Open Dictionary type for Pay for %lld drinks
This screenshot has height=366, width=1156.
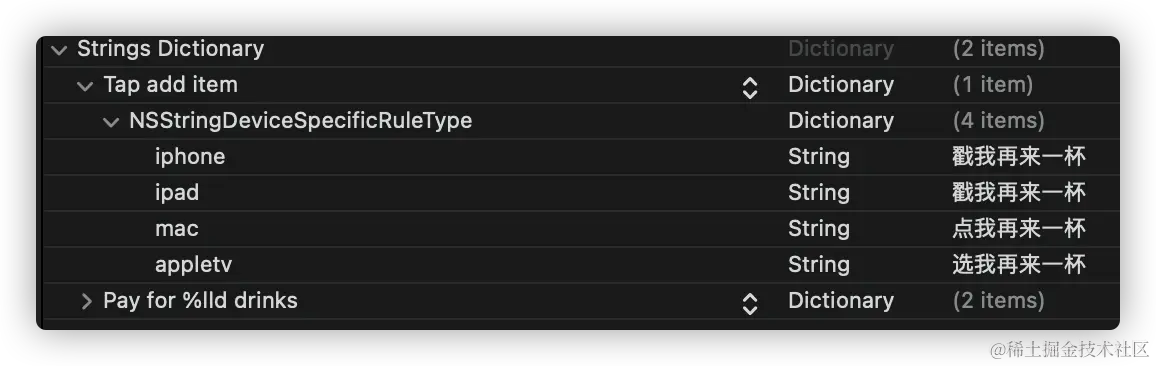841,301
